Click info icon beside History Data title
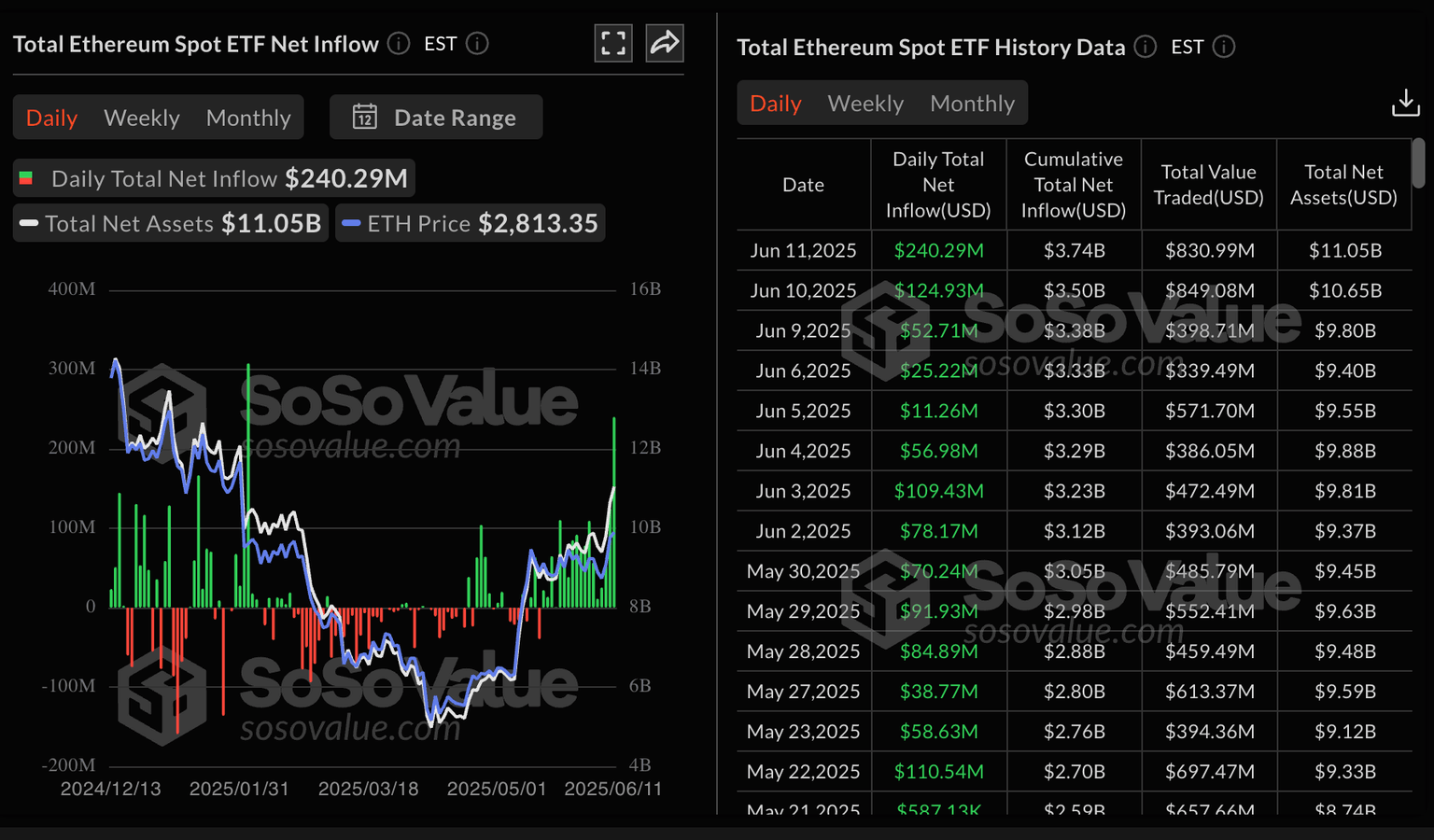Viewport: 1434px width, 840px height. point(1146,47)
